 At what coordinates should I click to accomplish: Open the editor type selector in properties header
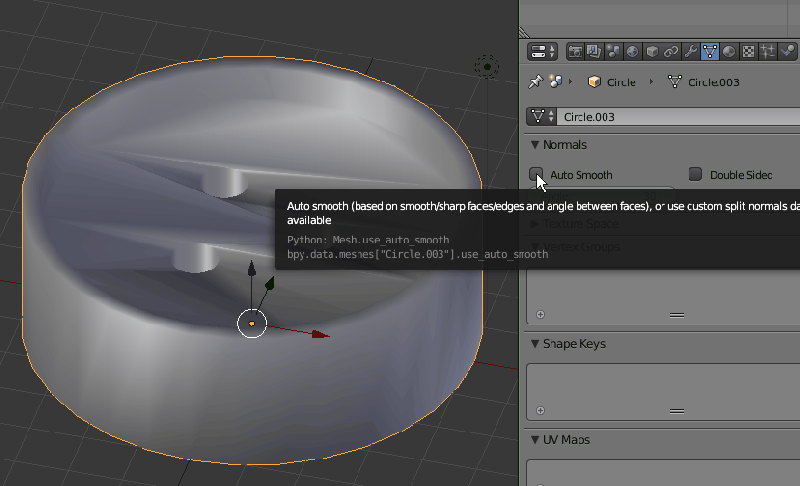click(x=542, y=52)
